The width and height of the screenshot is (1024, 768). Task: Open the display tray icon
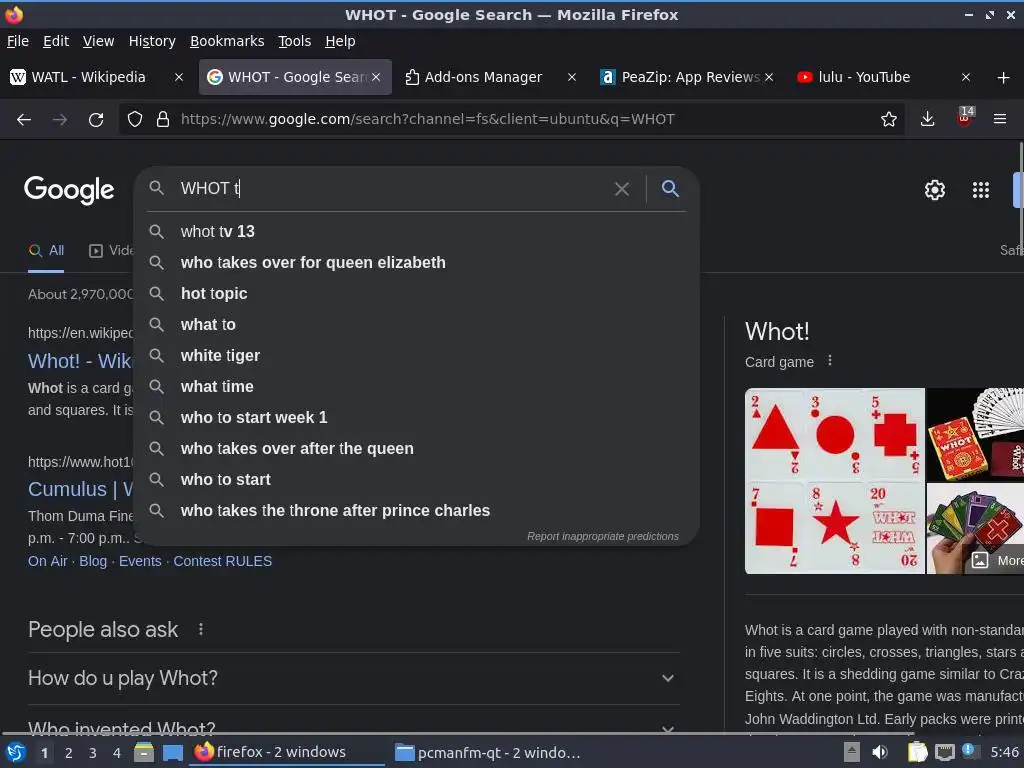(x=944, y=753)
